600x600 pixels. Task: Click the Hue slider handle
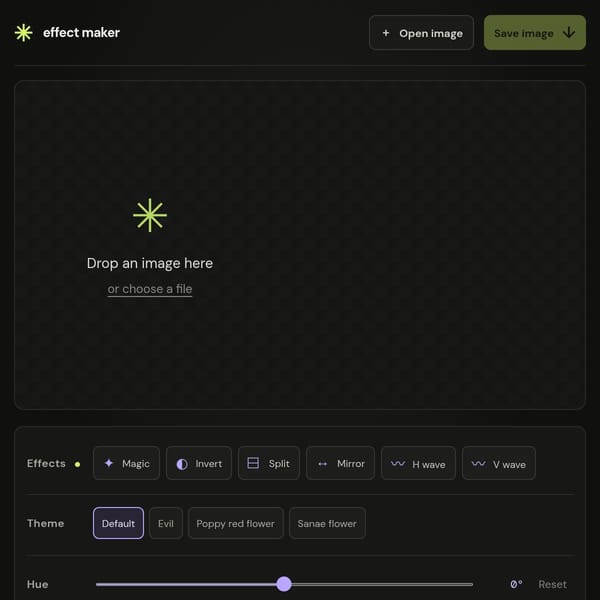pos(284,584)
